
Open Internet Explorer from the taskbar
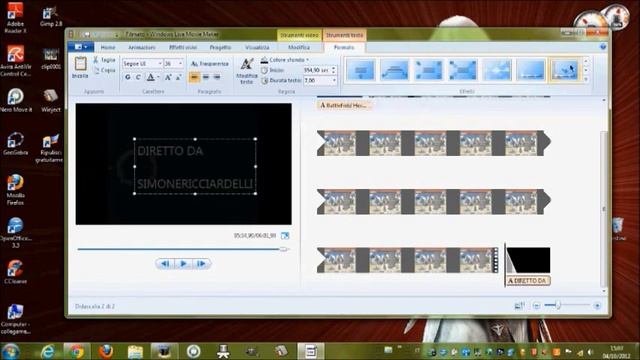point(47,351)
